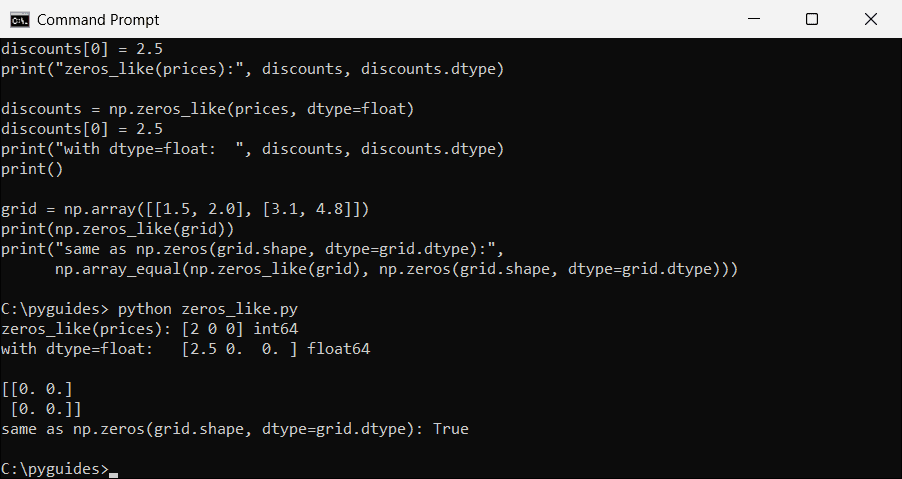This screenshot has height=479, width=902.
Task: Minimize the Command Prompt window
Action: click(754, 19)
